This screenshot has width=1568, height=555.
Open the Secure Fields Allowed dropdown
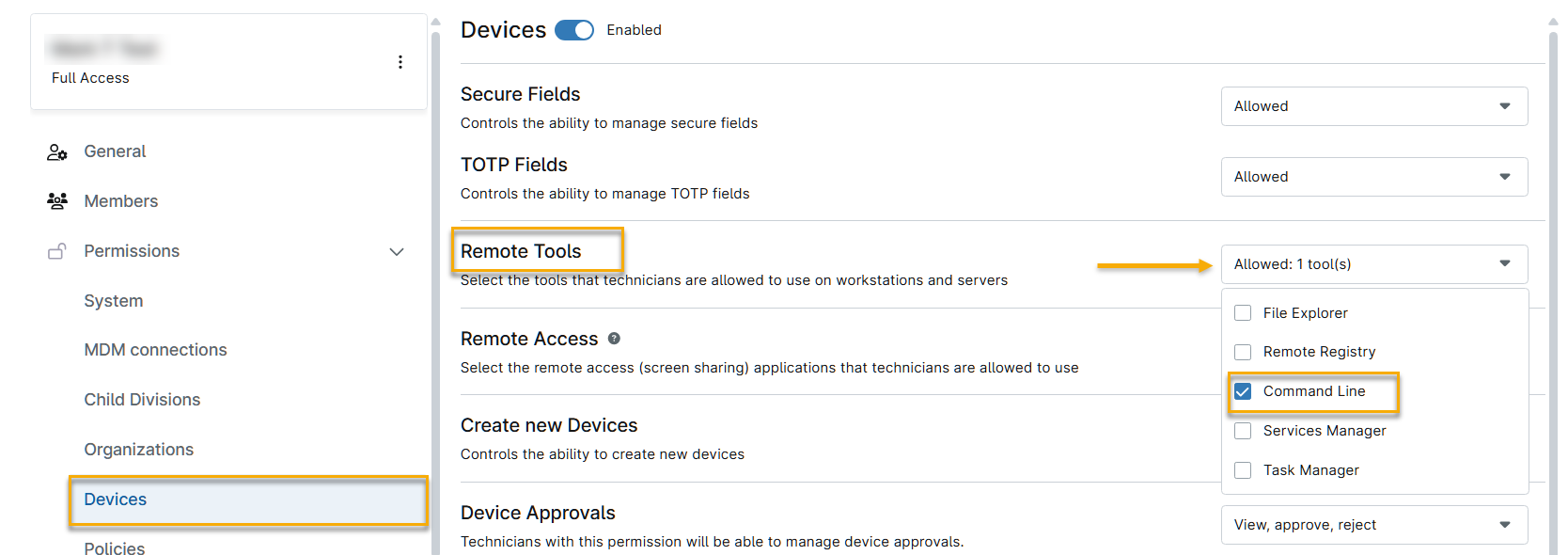point(1374,106)
